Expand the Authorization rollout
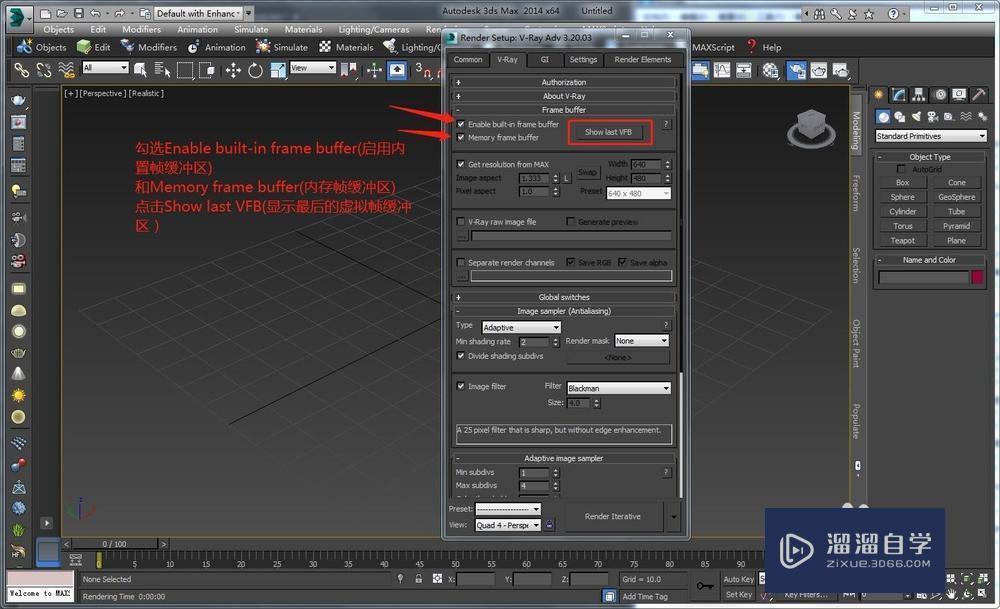Image resolution: width=1000 pixels, height=609 pixels. pyautogui.click(x=564, y=82)
